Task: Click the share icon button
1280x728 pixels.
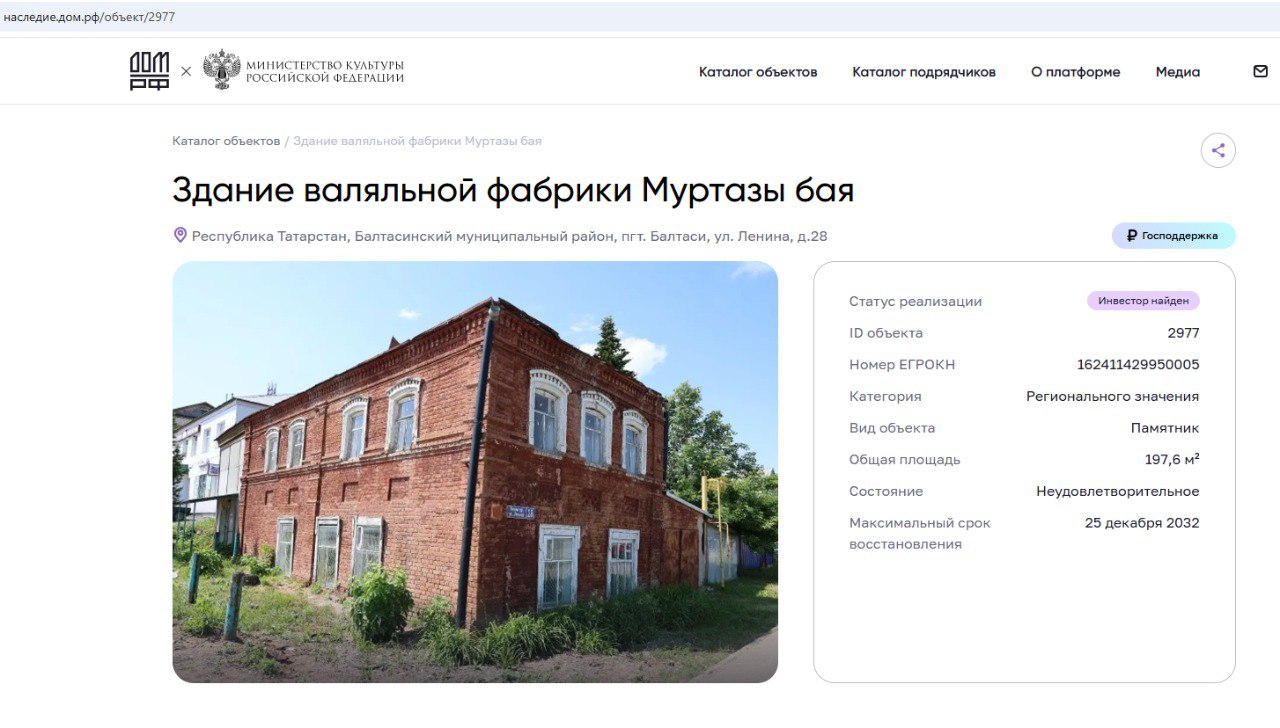Action: click(x=1218, y=151)
